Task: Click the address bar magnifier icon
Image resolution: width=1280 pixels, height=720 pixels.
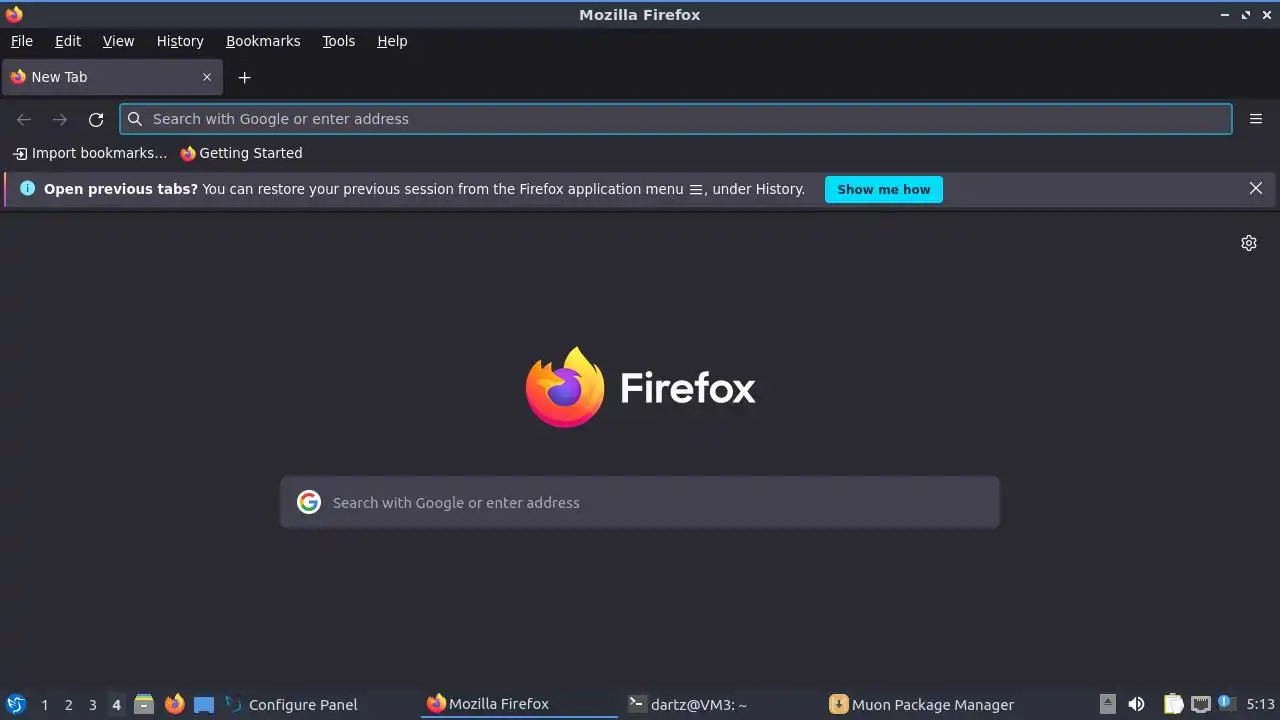Action: pyautogui.click(x=135, y=119)
